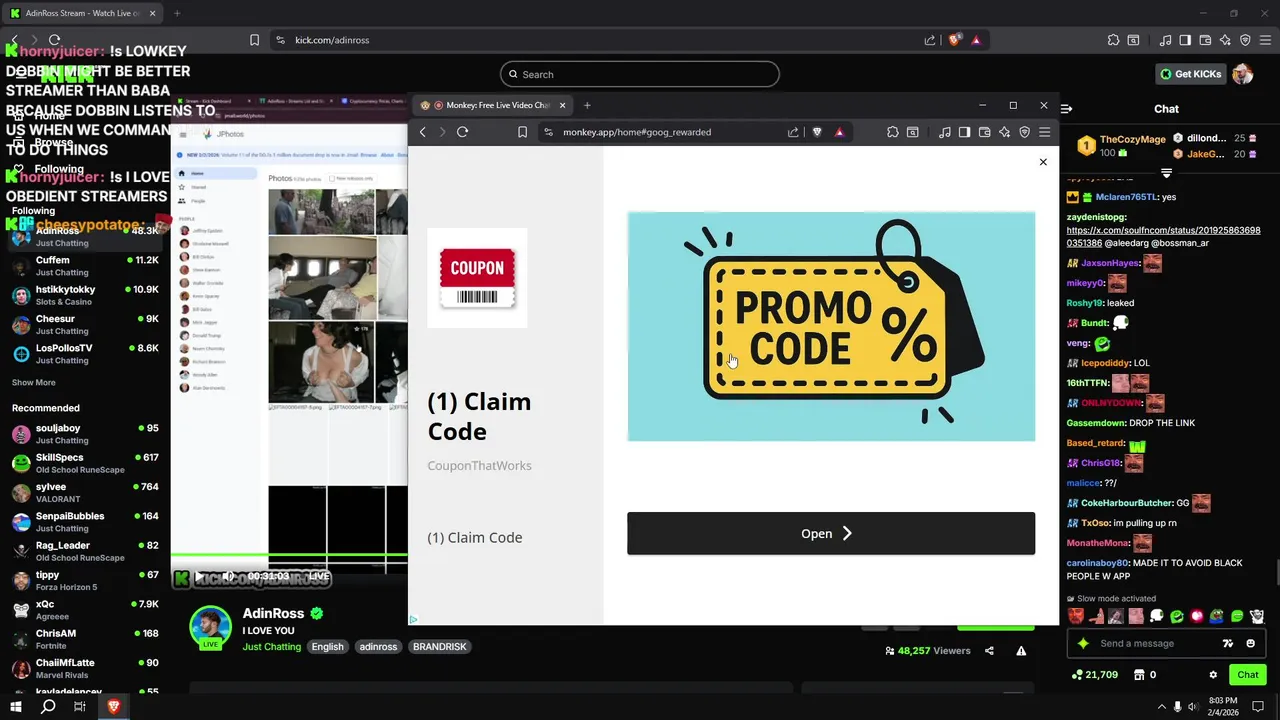1280x720 pixels.
Task: Open xQc recommended channel
Action: pyautogui.click(x=85, y=610)
